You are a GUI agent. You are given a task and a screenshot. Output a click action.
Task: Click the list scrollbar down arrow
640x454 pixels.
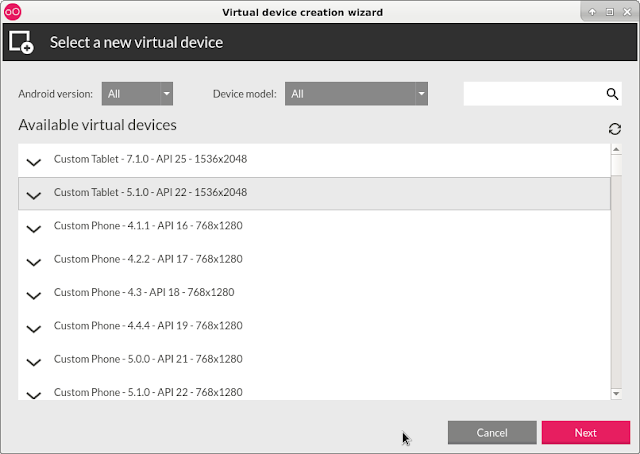point(616,394)
